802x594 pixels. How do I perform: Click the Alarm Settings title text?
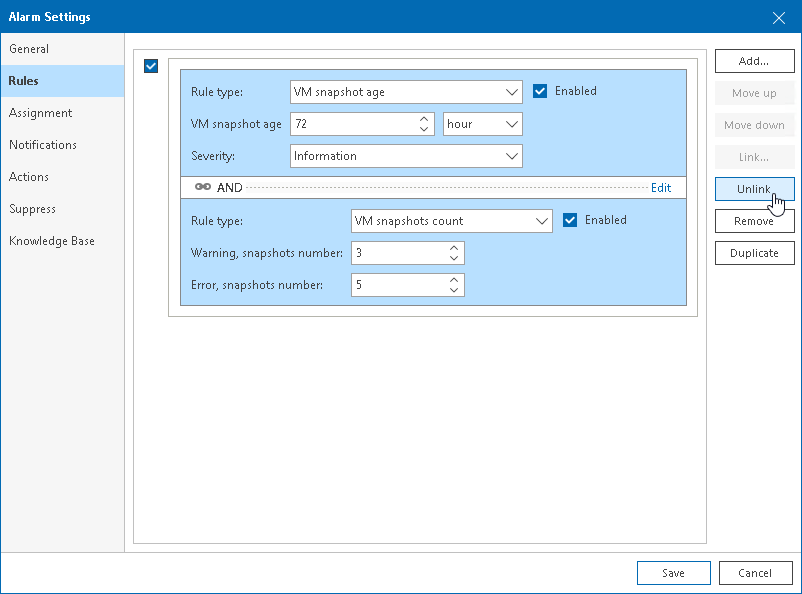[x=50, y=17]
